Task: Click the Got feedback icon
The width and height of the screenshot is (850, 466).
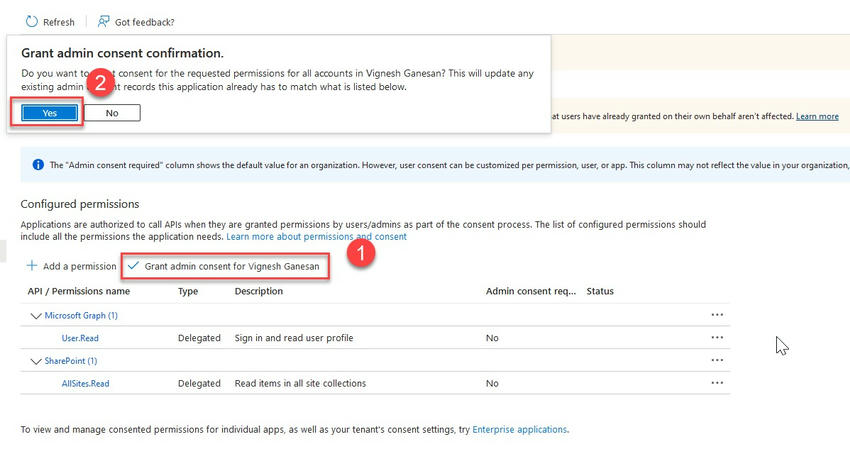Action: click(104, 21)
